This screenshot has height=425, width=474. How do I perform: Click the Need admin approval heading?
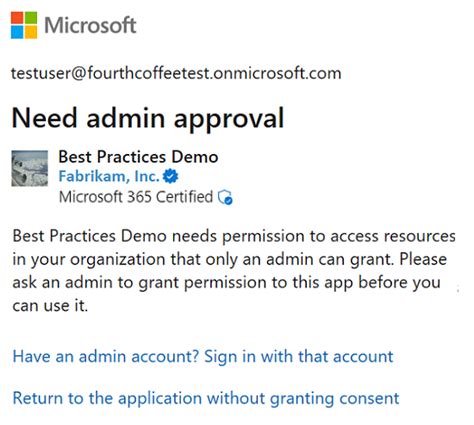tap(148, 118)
